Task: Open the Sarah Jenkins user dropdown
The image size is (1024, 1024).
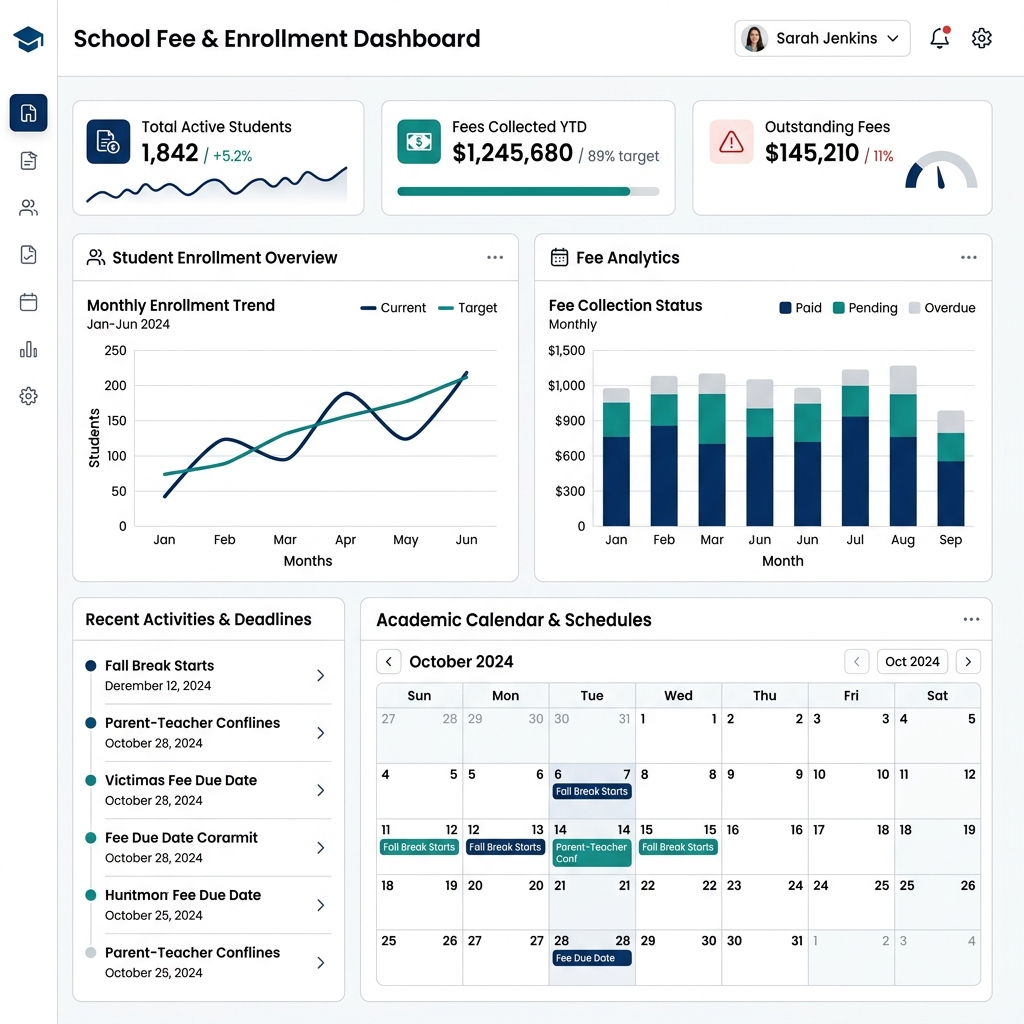Action: [x=822, y=39]
